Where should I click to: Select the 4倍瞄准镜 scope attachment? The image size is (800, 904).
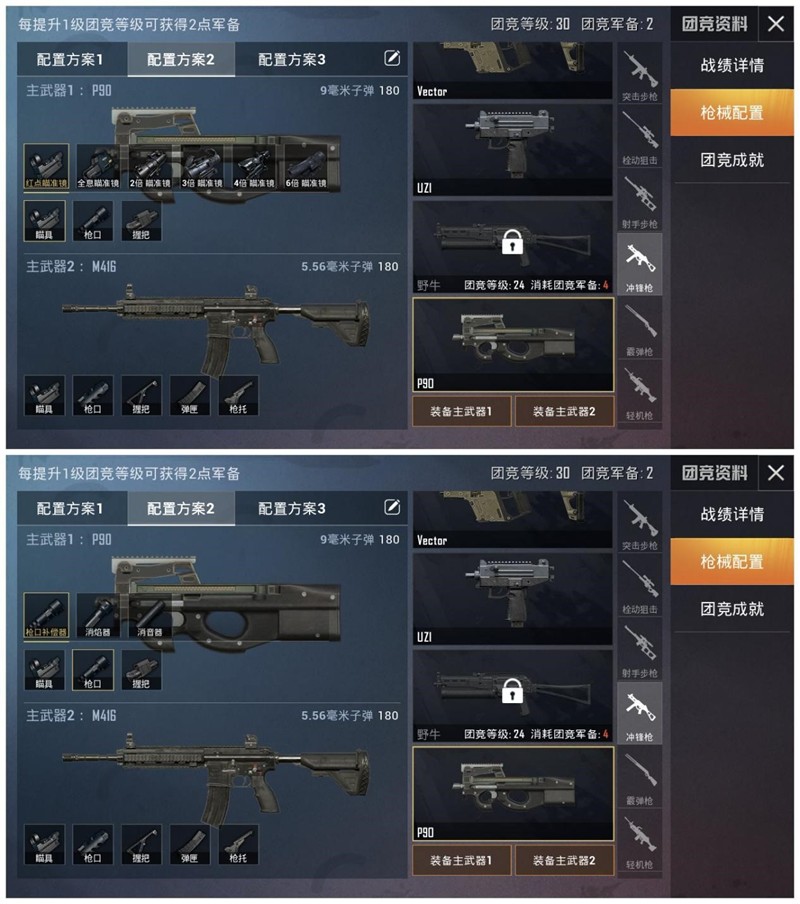[x=254, y=167]
